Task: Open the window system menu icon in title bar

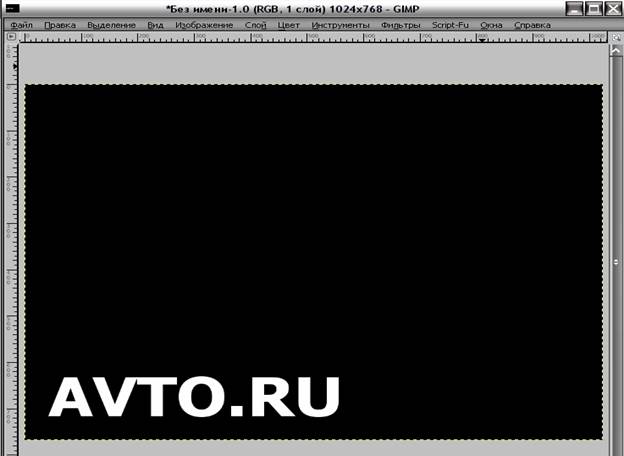Action: point(12,8)
